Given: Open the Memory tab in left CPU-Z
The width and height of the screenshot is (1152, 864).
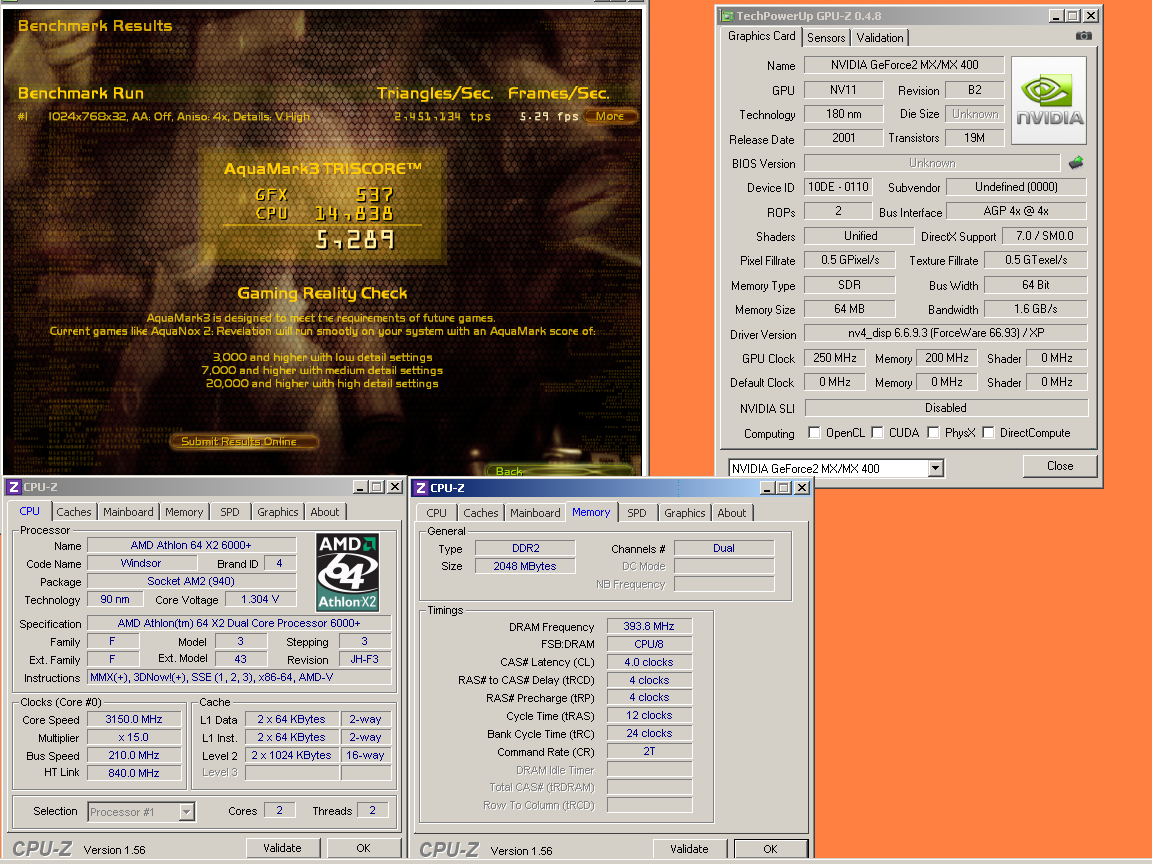Looking at the screenshot, I should [184, 512].
